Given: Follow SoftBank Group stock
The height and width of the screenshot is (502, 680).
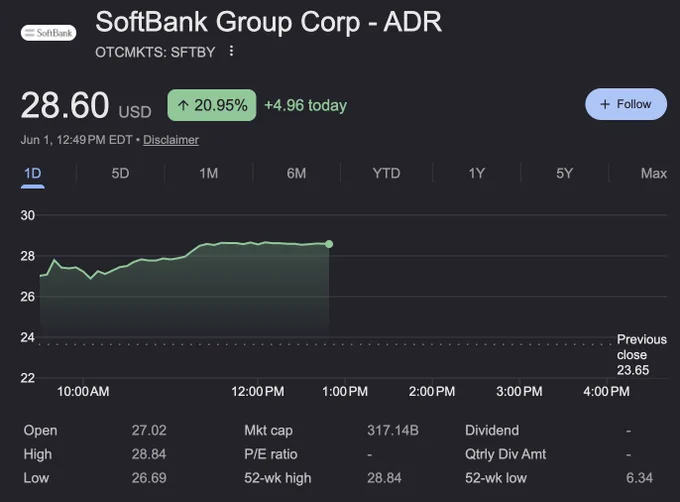Looking at the screenshot, I should pyautogui.click(x=626, y=104).
